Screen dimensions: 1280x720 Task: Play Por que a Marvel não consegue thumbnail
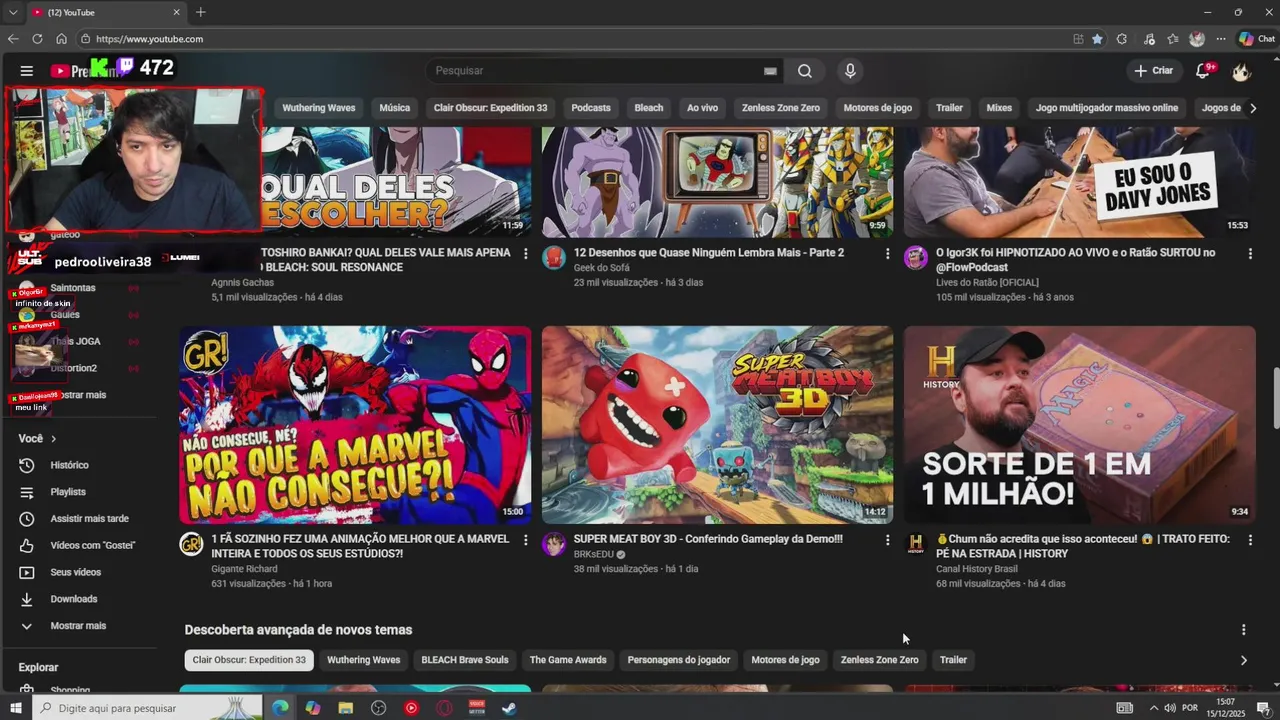(x=355, y=425)
